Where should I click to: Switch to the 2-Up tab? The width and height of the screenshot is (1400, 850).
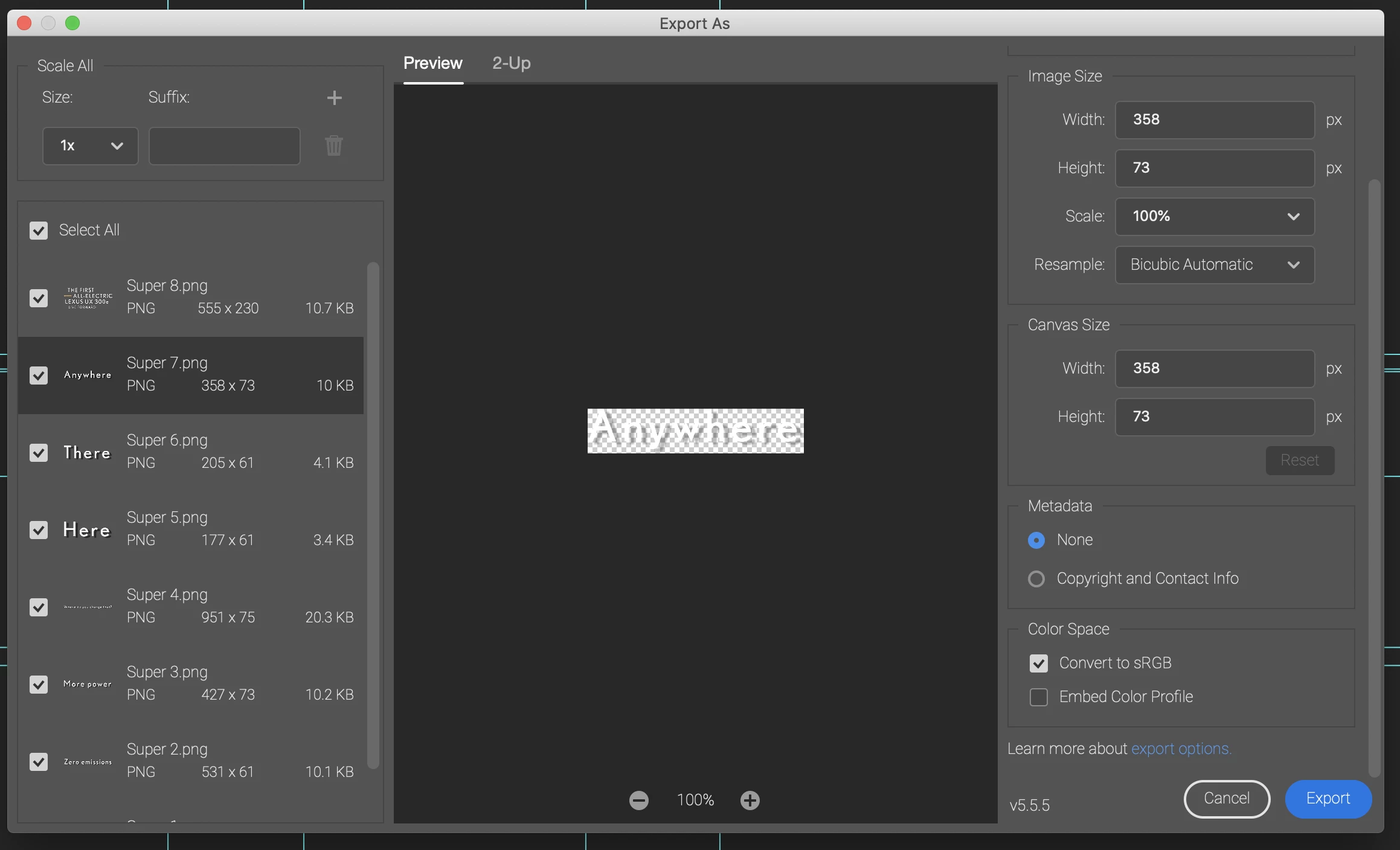[x=511, y=63]
